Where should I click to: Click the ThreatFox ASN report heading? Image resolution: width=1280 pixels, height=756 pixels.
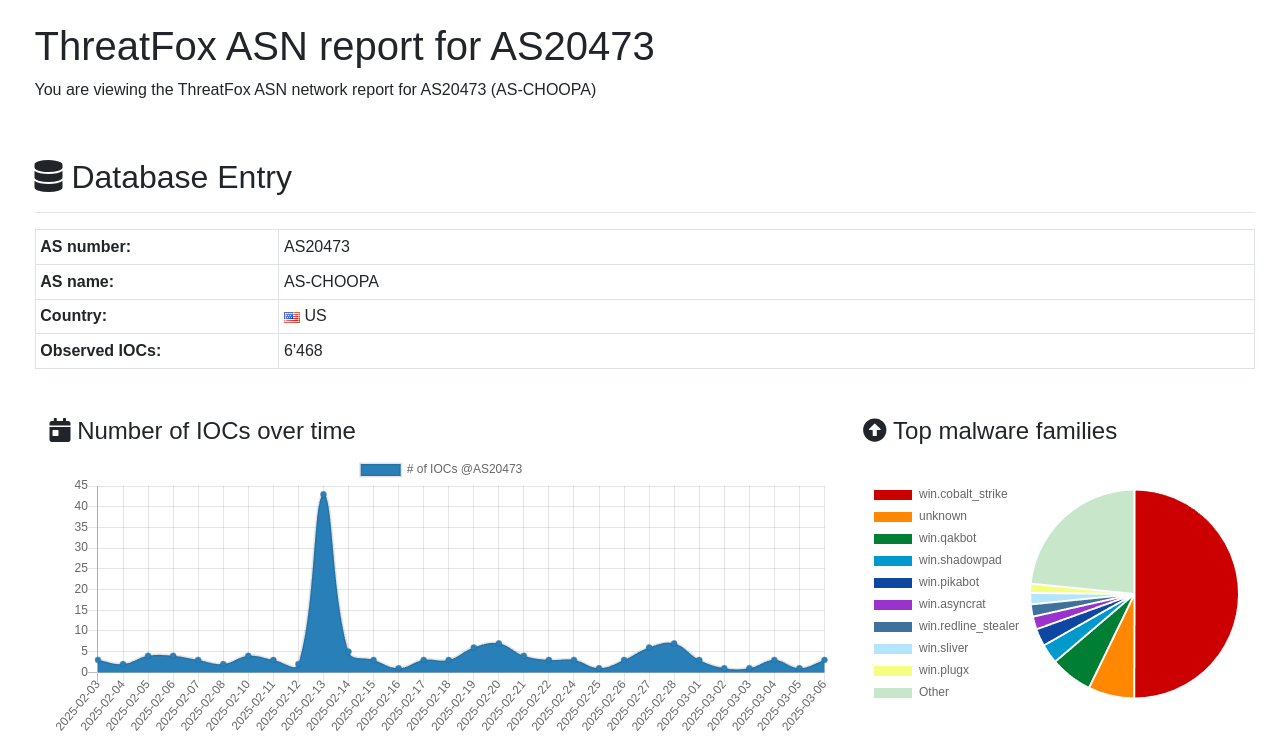coord(344,47)
